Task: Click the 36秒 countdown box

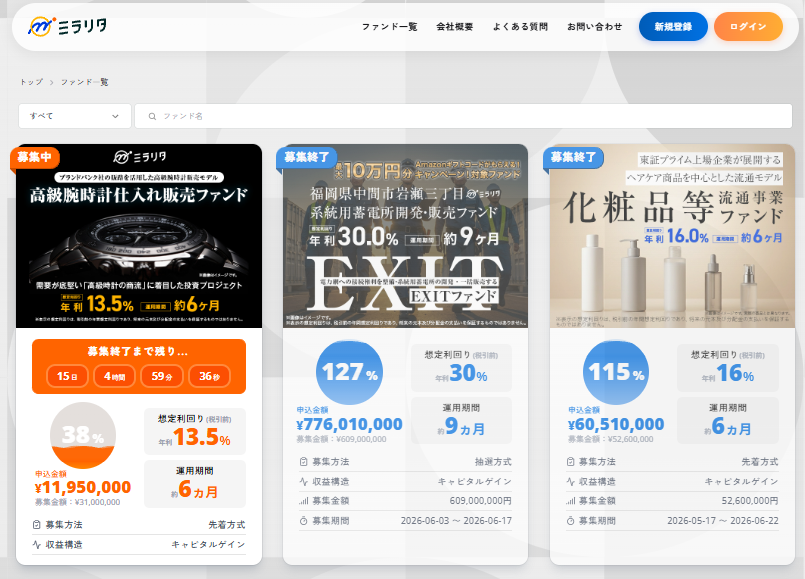Action: (209, 376)
